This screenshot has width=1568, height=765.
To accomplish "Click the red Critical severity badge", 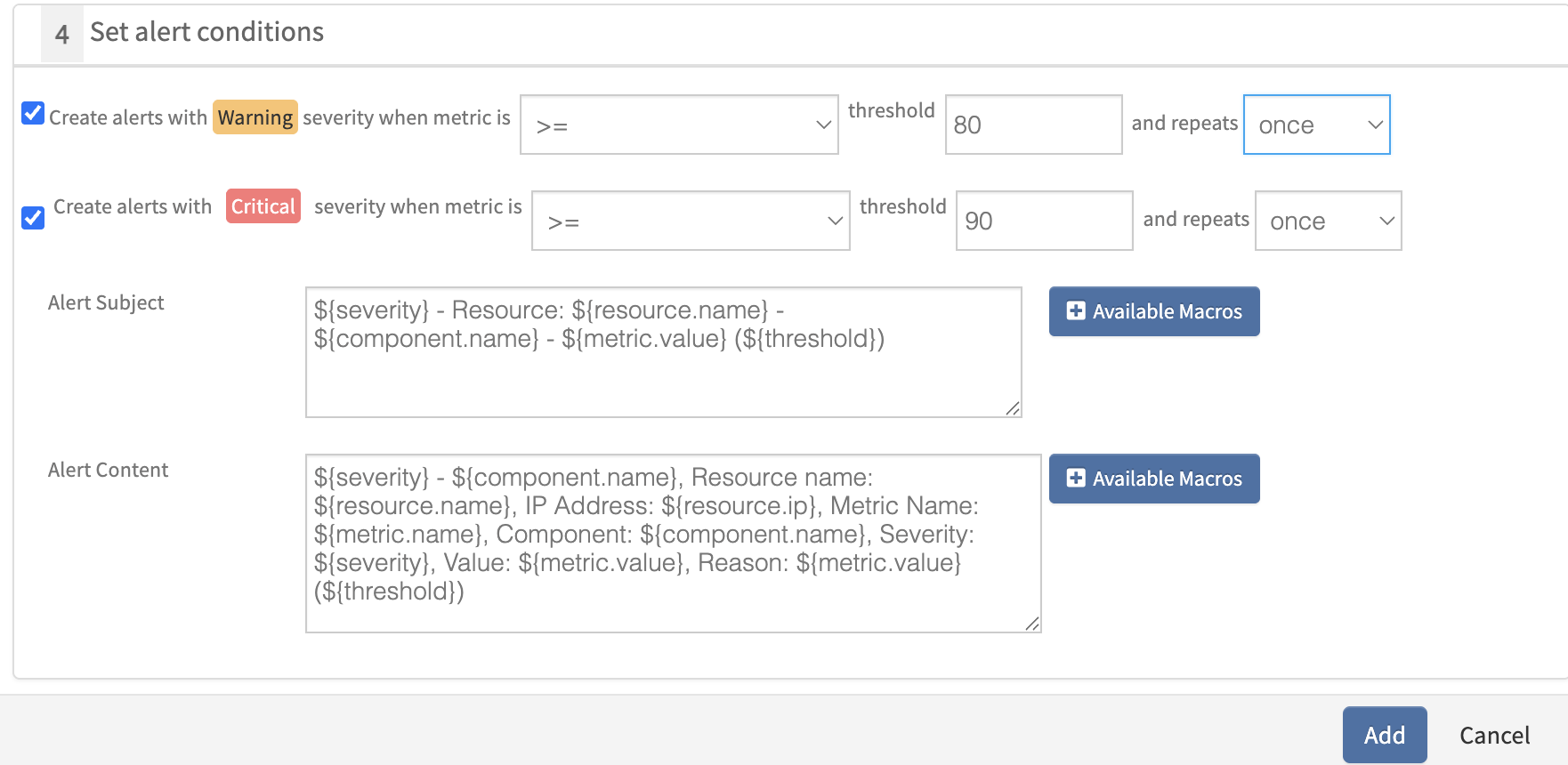I will coord(263,206).
